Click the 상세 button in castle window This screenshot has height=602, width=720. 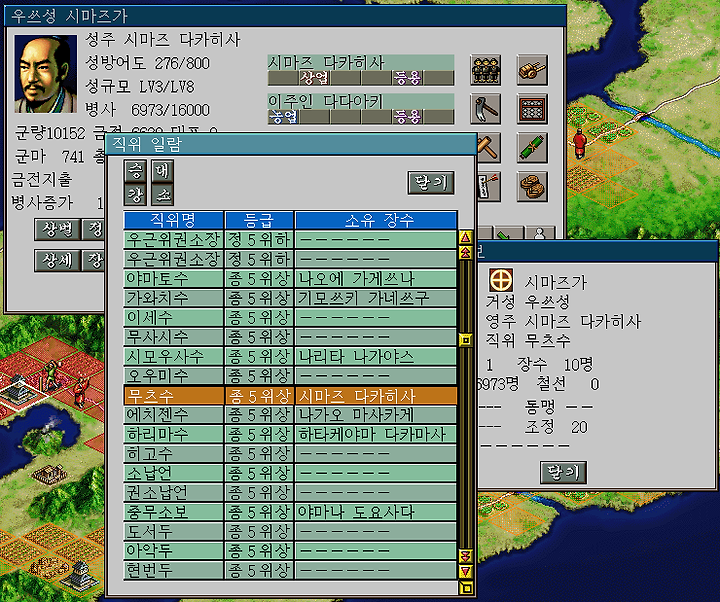point(57,261)
